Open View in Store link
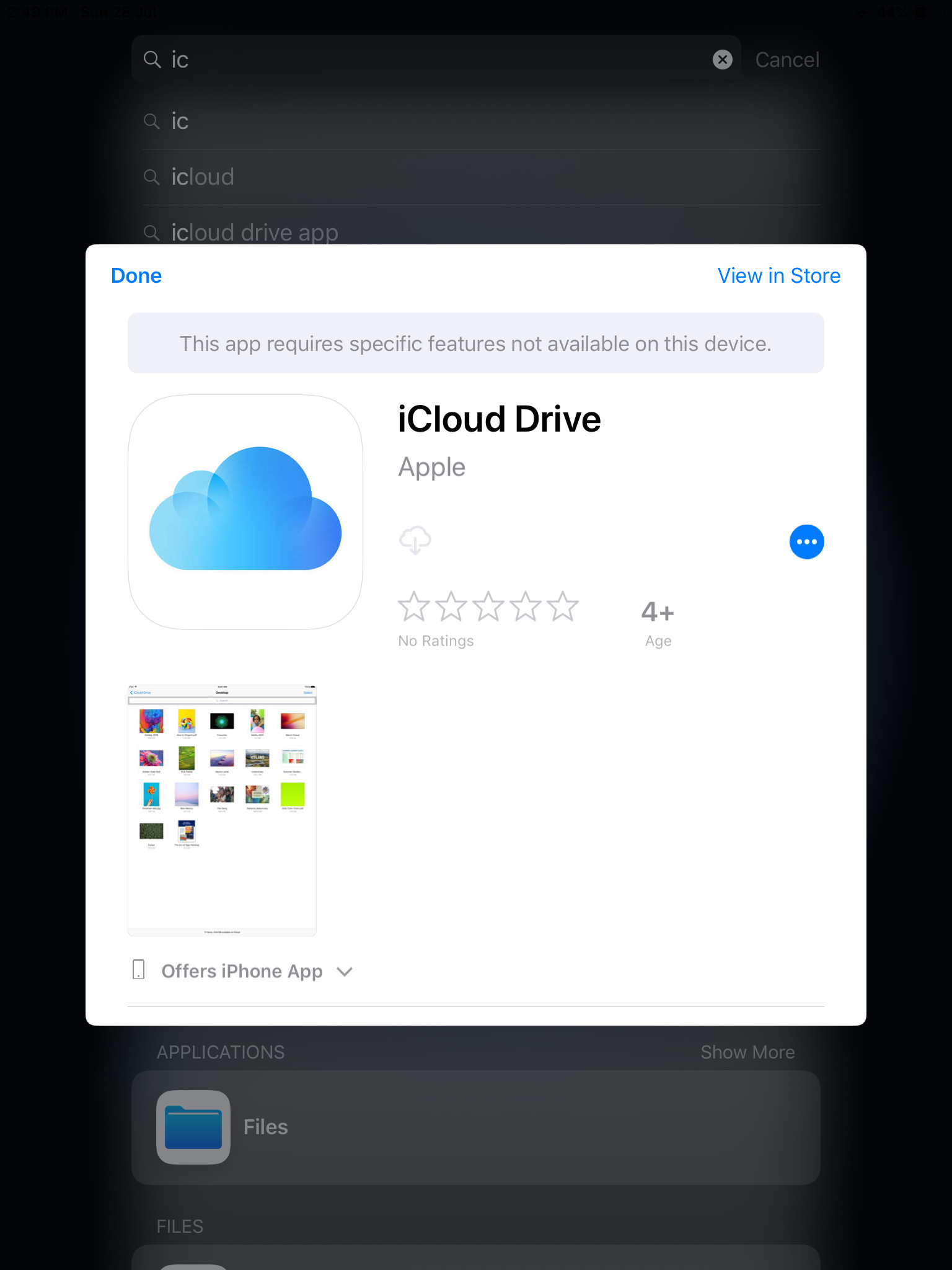The height and width of the screenshot is (1270, 952). click(778, 276)
